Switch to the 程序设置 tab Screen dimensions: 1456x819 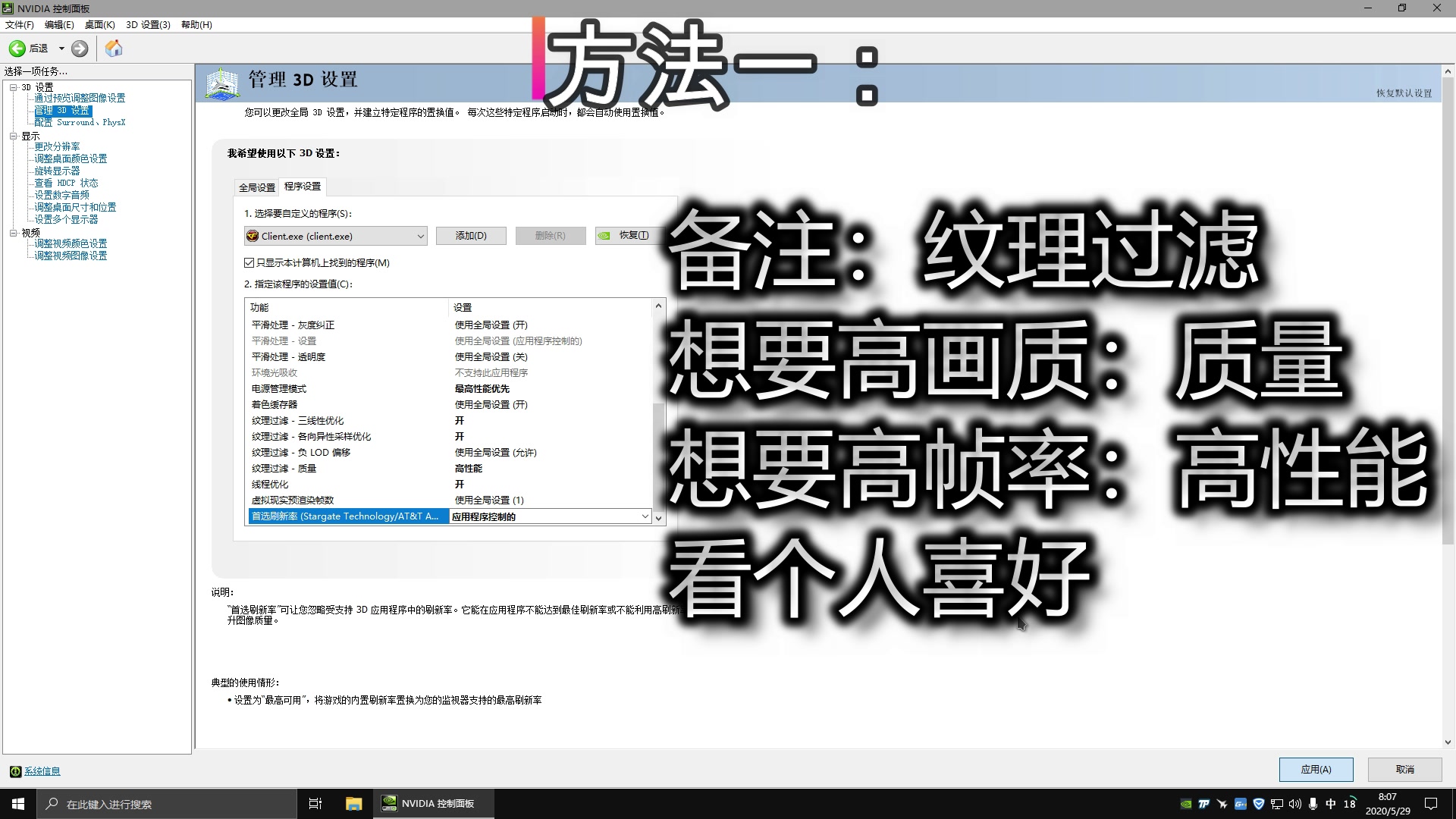tap(303, 186)
